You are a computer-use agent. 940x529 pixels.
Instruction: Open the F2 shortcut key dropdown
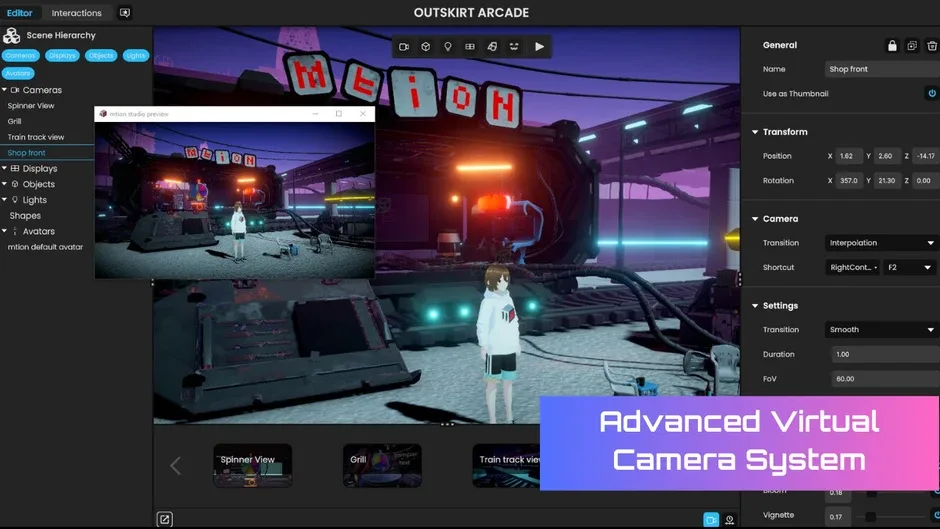[x=909, y=267]
